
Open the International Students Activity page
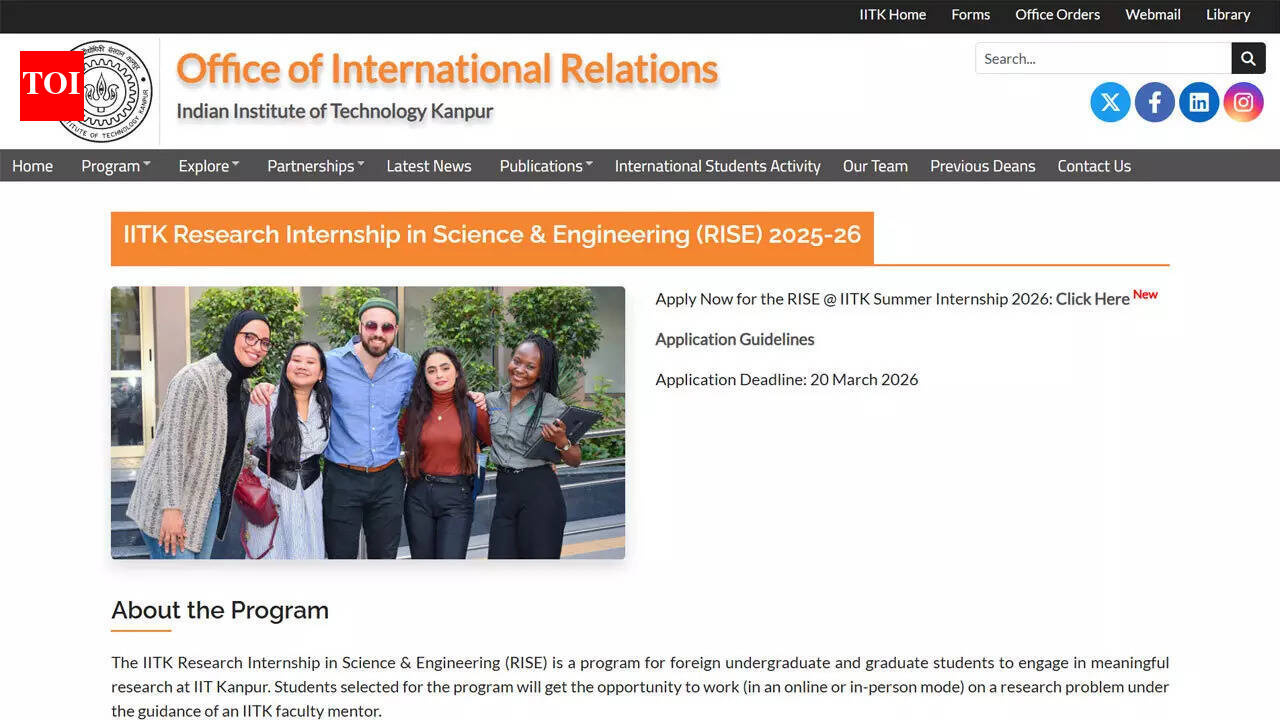[x=716, y=166]
